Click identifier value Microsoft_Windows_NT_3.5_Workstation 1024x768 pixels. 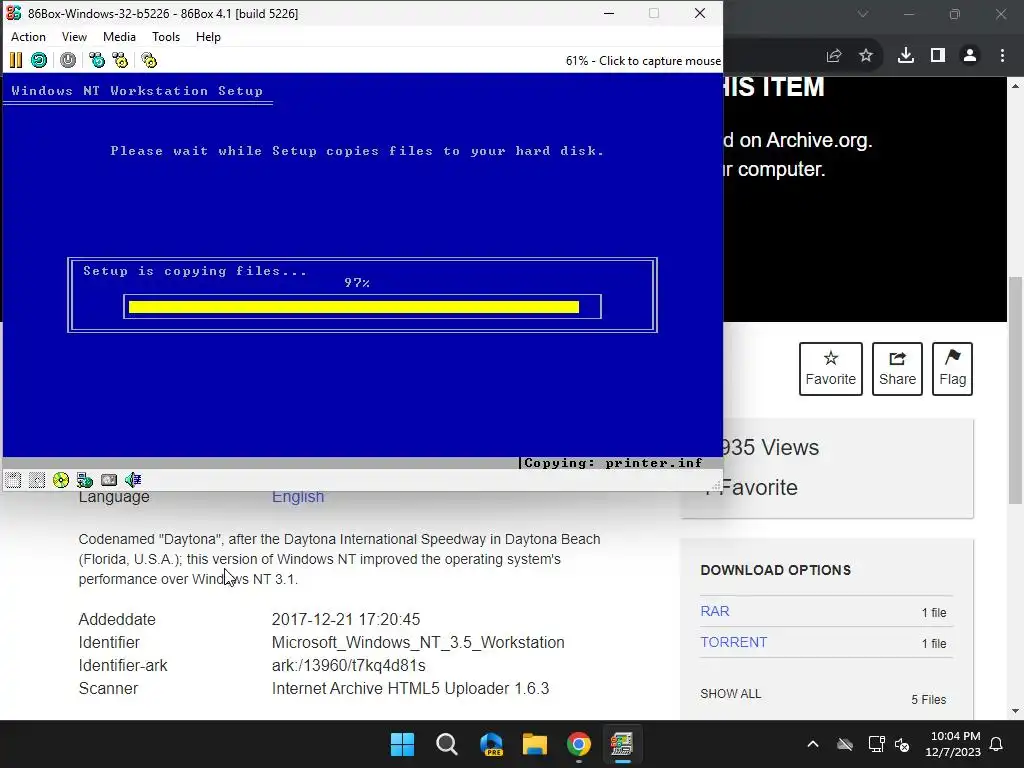[x=418, y=643]
